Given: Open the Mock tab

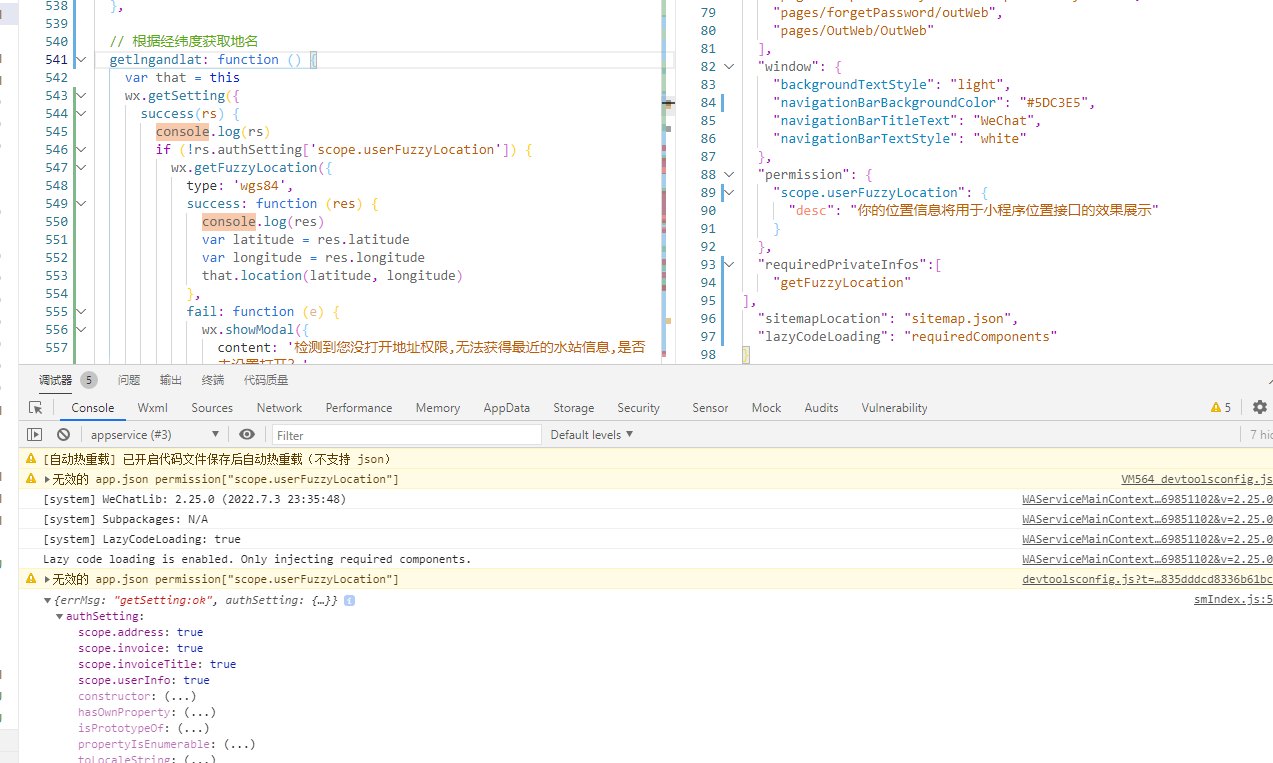Looking at the screenshot, I should [767, 408].
